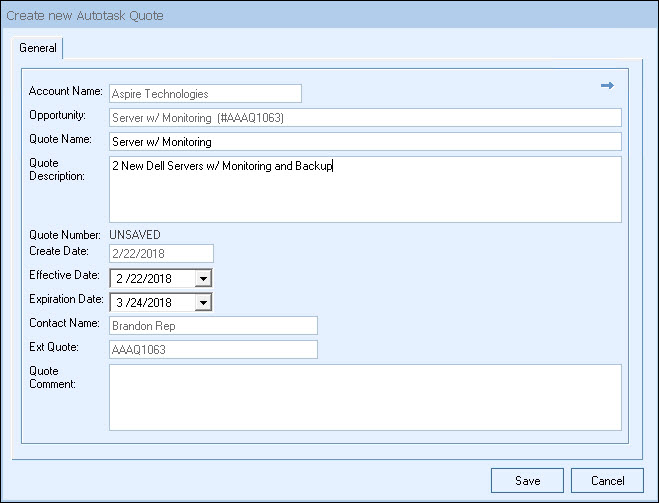Click the Create Date field
The image size is (659, 503).
pyautogui.click(x=161, y=253)
